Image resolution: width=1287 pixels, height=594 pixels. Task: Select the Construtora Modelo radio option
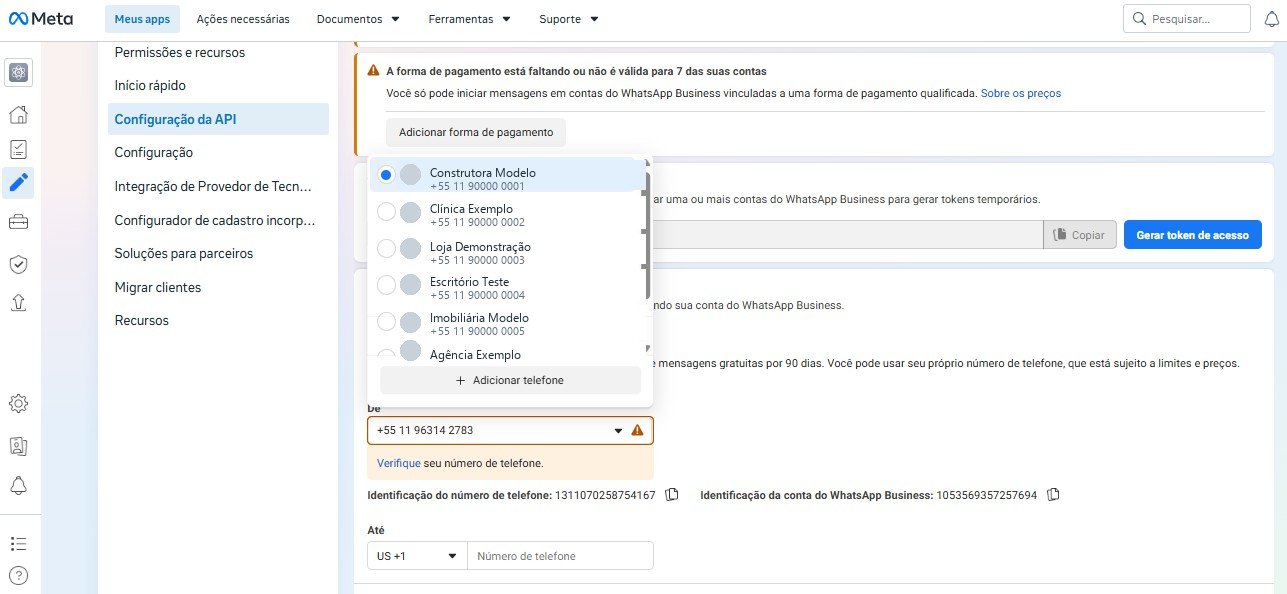[386, 175]
